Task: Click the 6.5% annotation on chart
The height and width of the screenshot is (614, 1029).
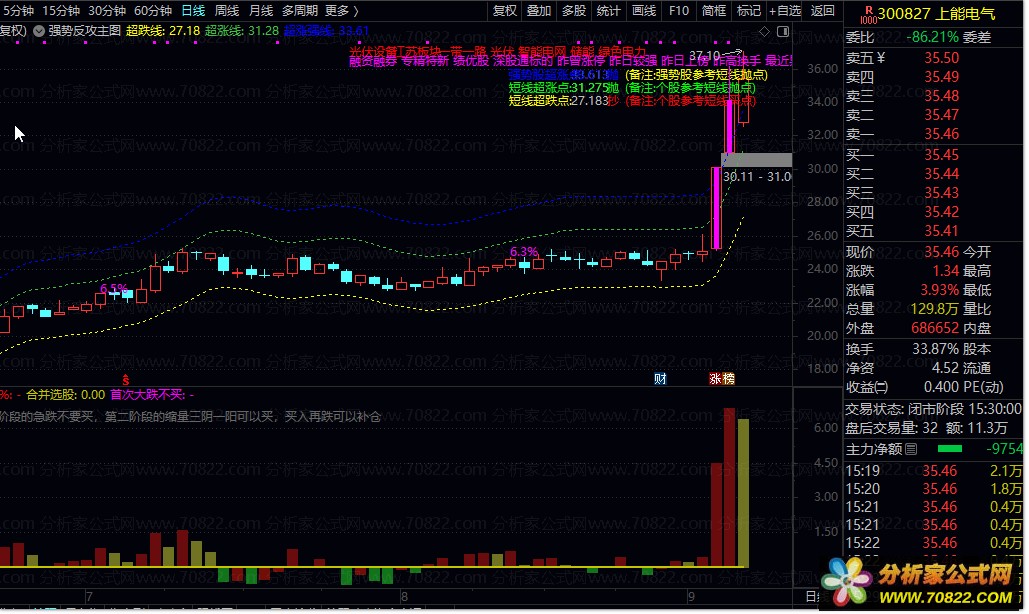Action: (x=114, y=289)
